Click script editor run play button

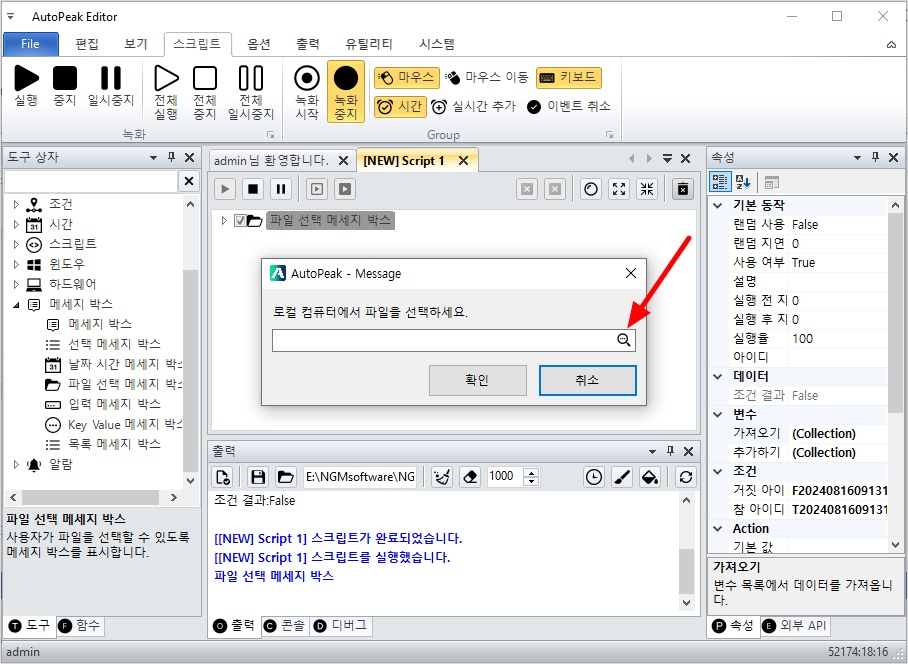[x=225, y=189]
